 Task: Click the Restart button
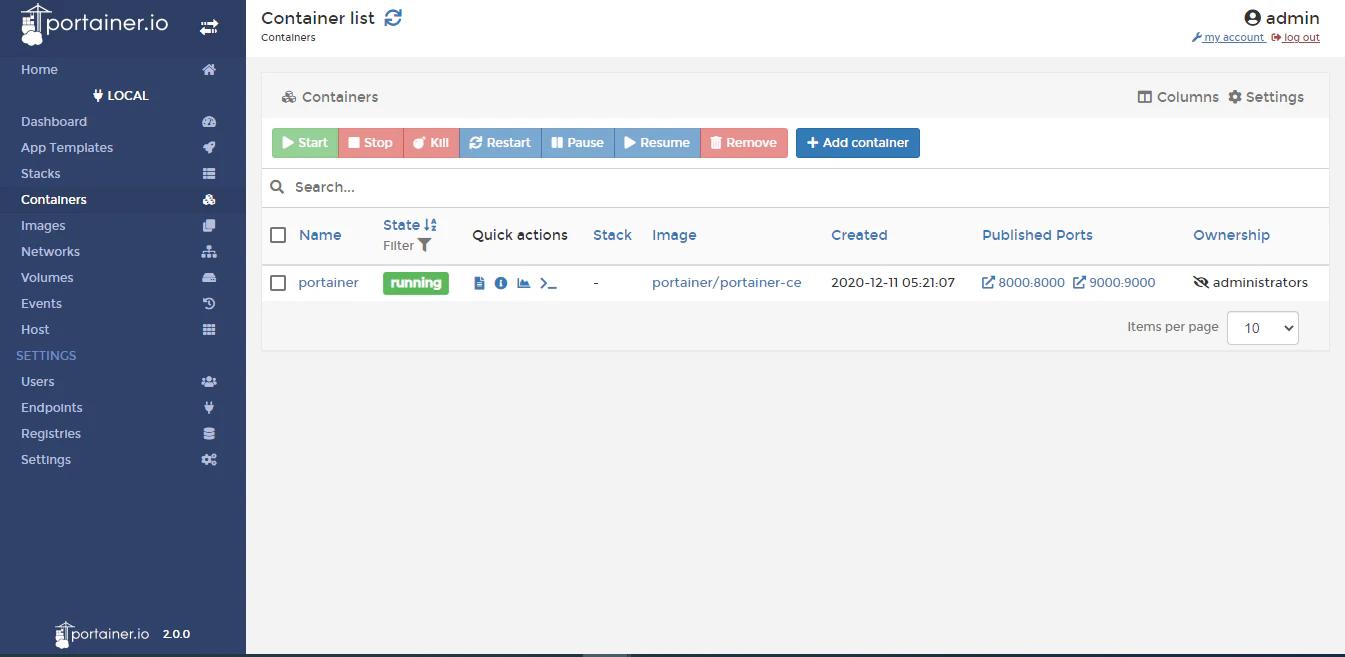pos(500,143)
